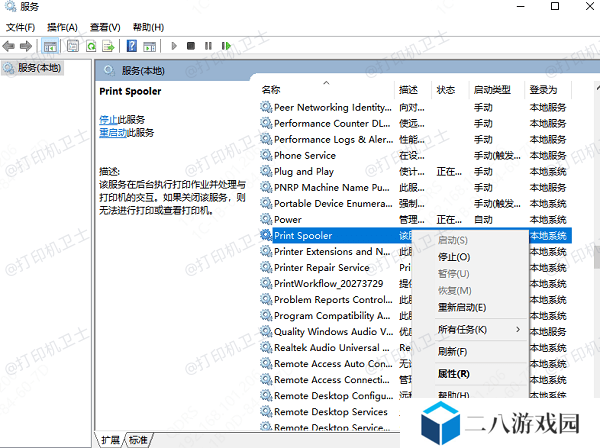Click the green Refresh toolbar icon
Viewport: 600px width, 448px height.
pos(91,46)
